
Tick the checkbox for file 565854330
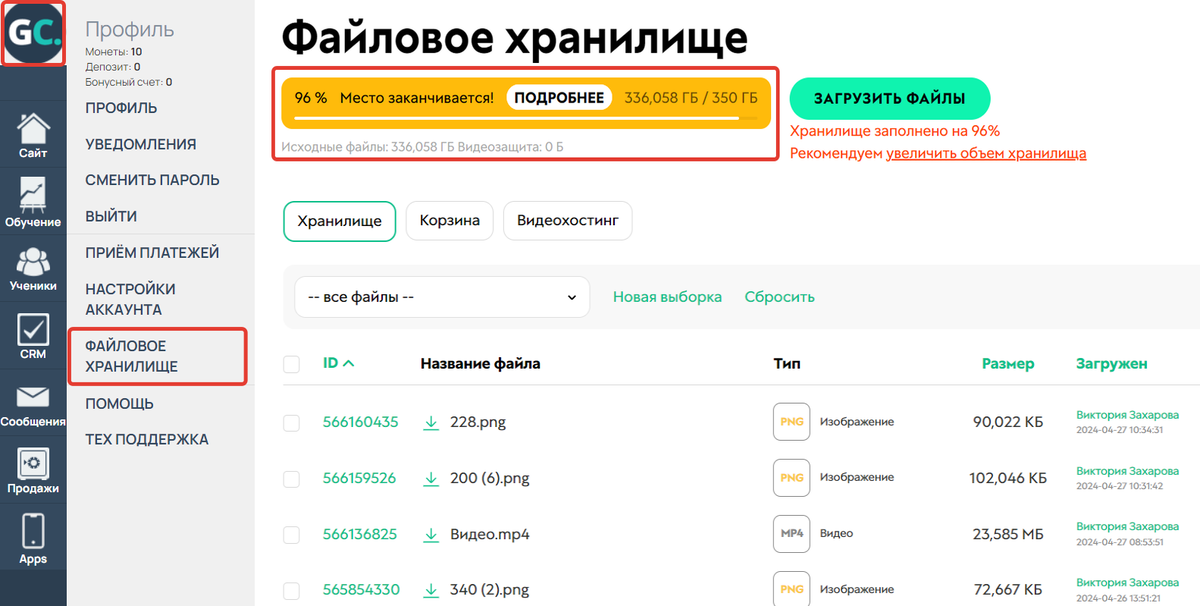point(291,590)
